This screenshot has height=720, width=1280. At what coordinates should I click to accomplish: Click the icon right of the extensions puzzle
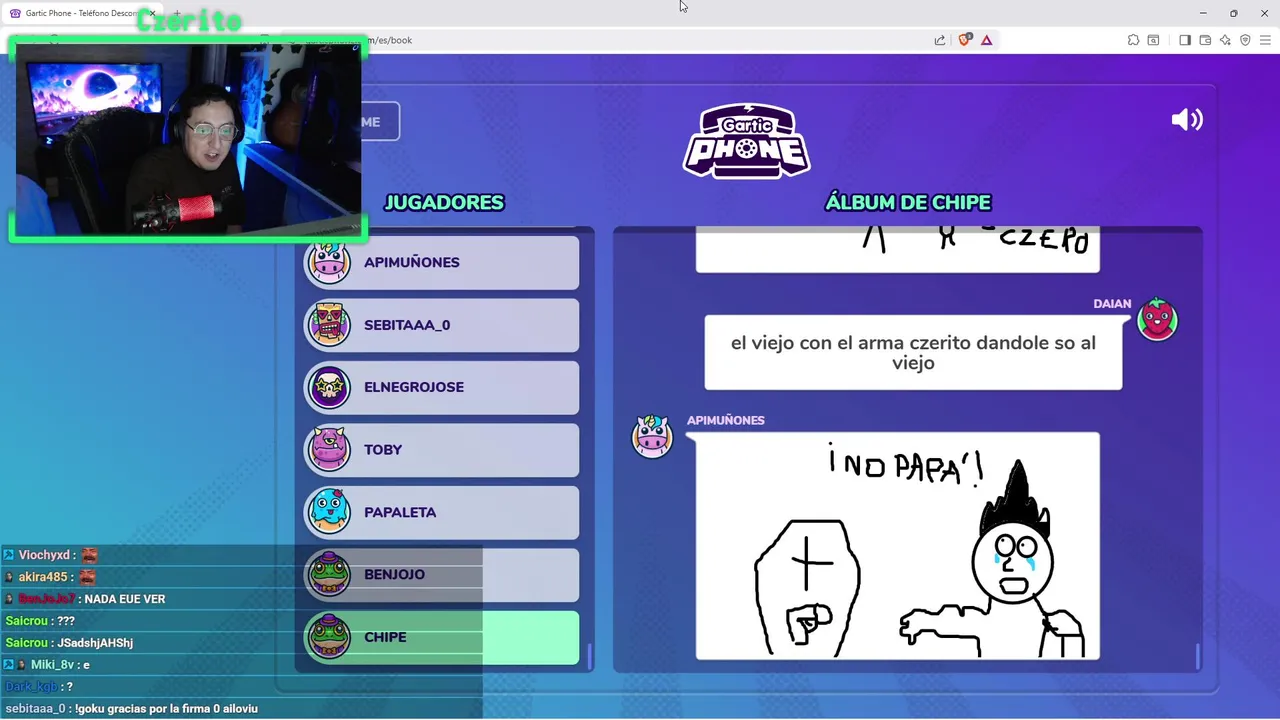coord(1153,40)
